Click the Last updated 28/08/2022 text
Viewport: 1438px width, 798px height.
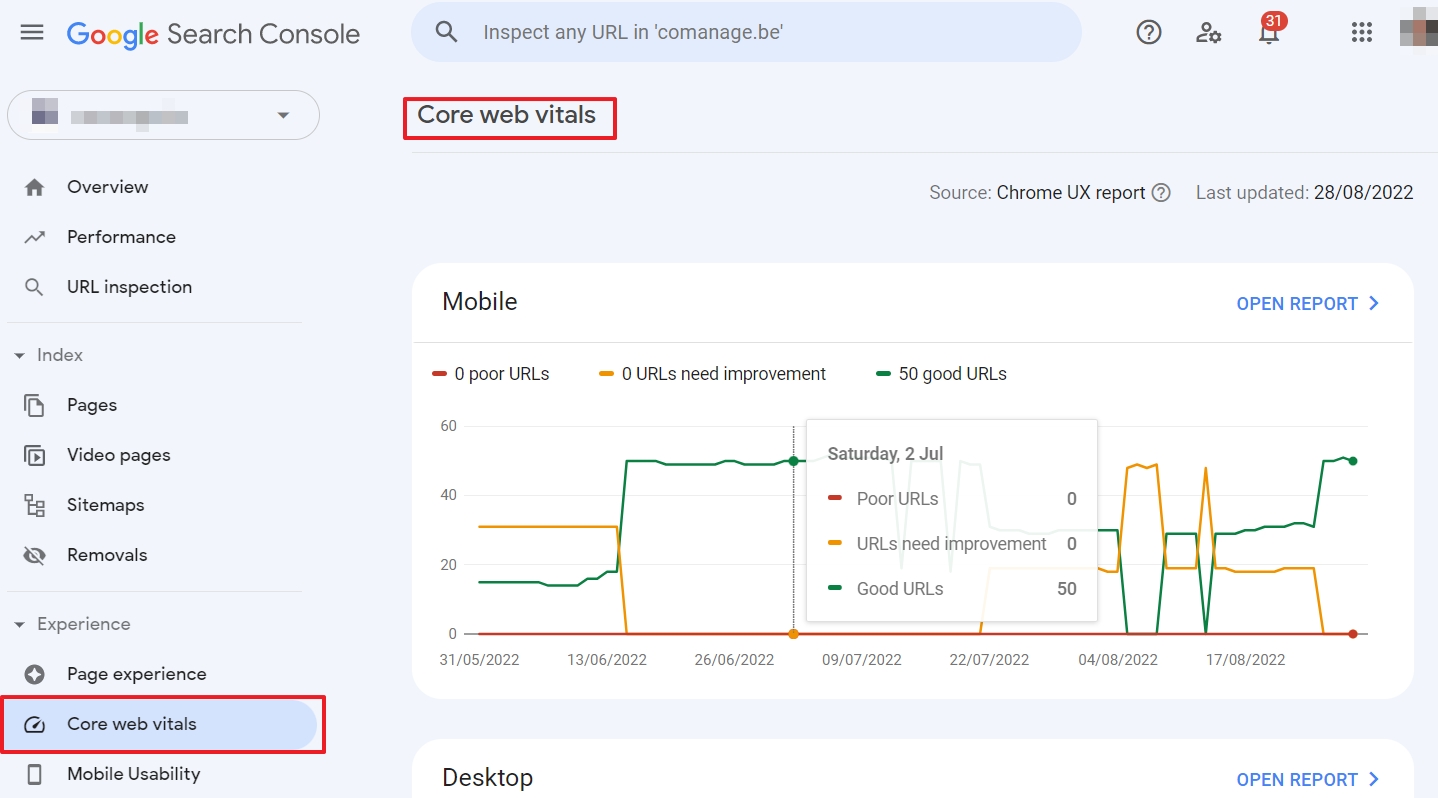[1305, 193]
